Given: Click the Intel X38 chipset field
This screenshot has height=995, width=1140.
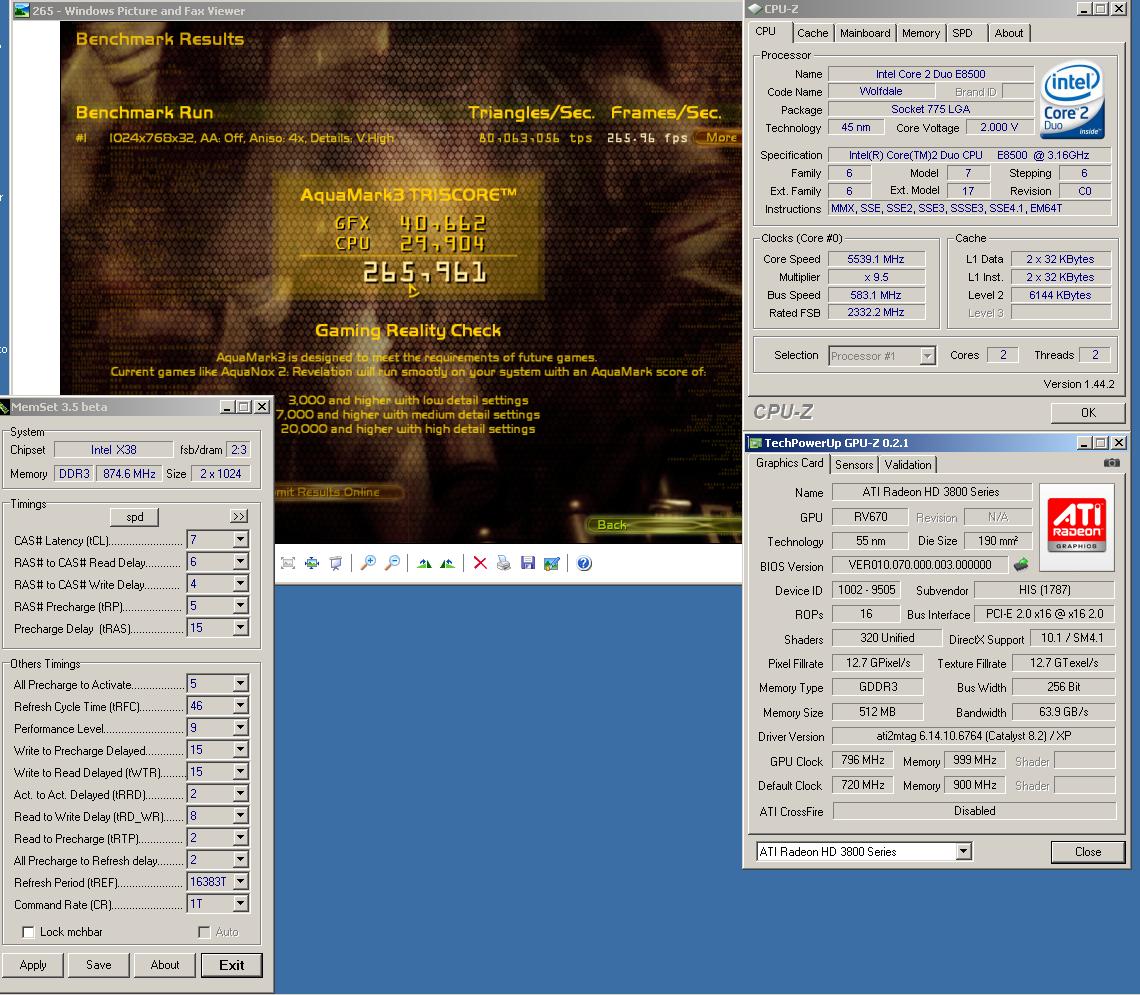Looking at the screenshot, I should [113, 450].
